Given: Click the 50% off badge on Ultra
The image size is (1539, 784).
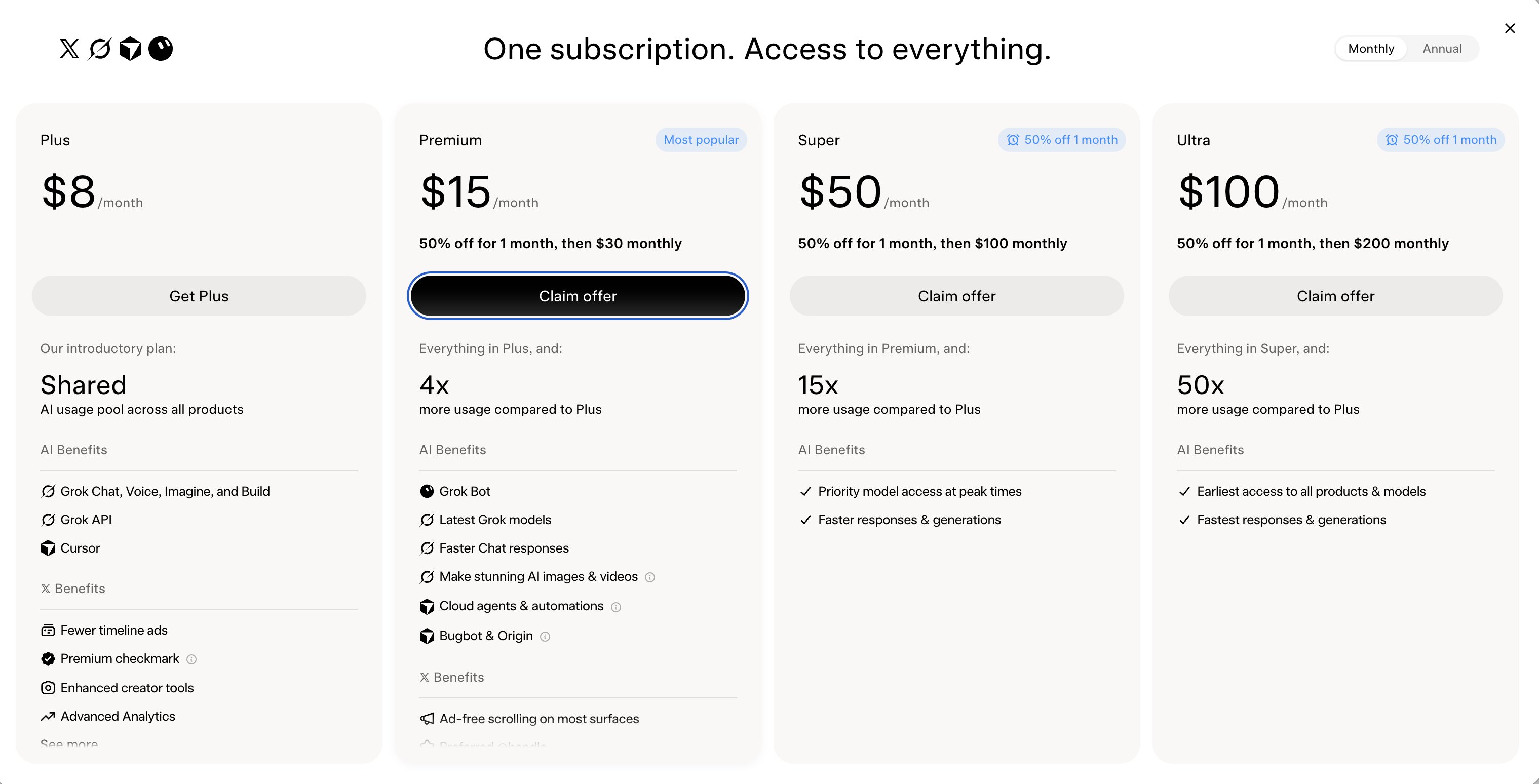Looking at the screenshot, I should pos(1440,140).
